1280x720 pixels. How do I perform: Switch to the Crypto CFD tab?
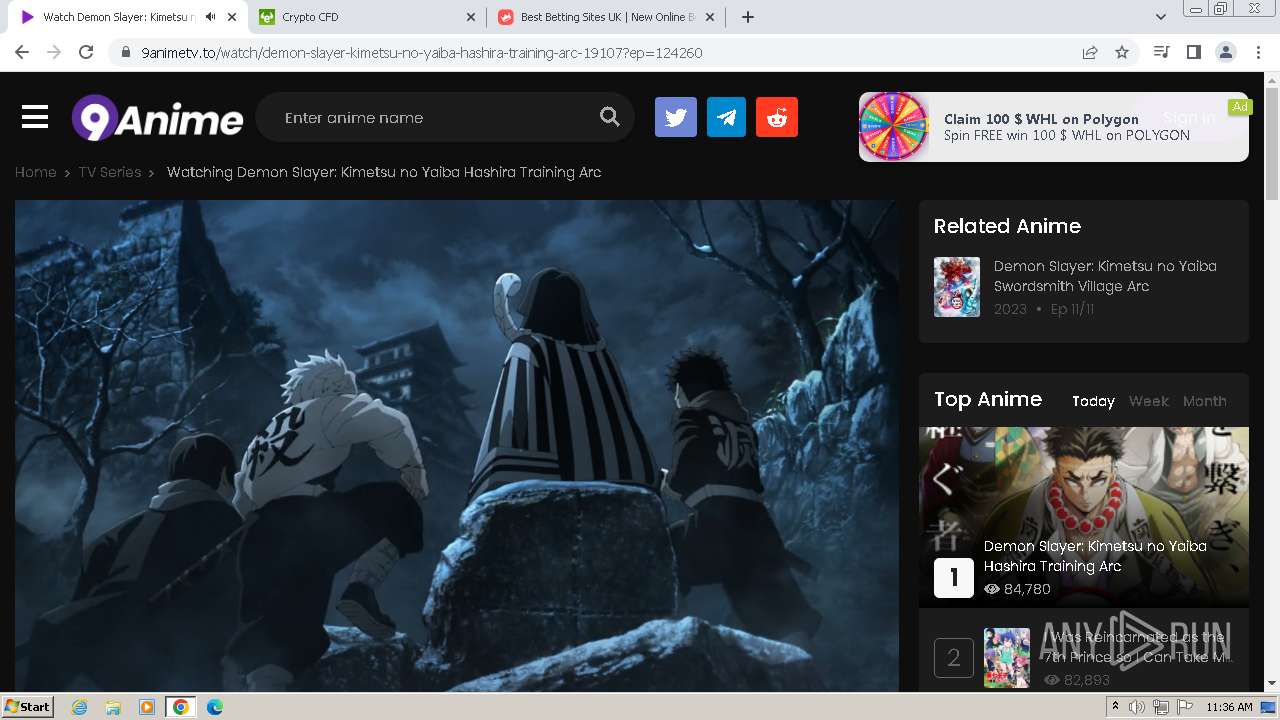(367, 17)
